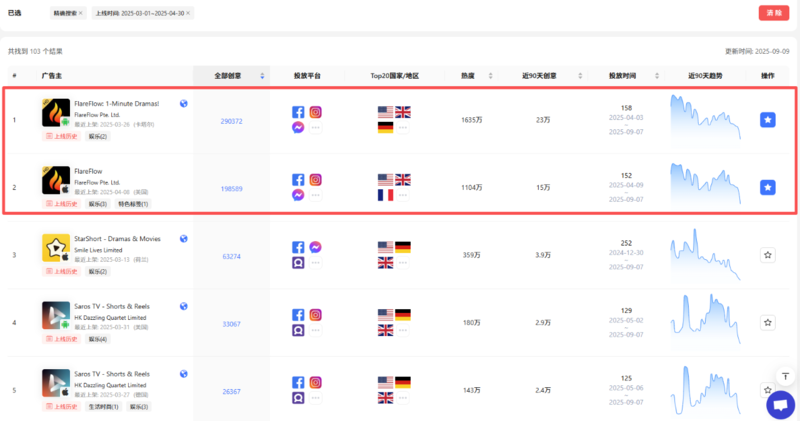Open the StarShort app icon thumbnail

click(x=55, y=247)
